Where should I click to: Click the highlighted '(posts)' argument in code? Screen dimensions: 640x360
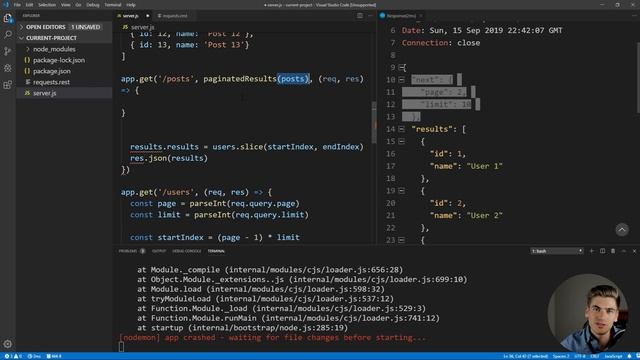pos(293,79)
